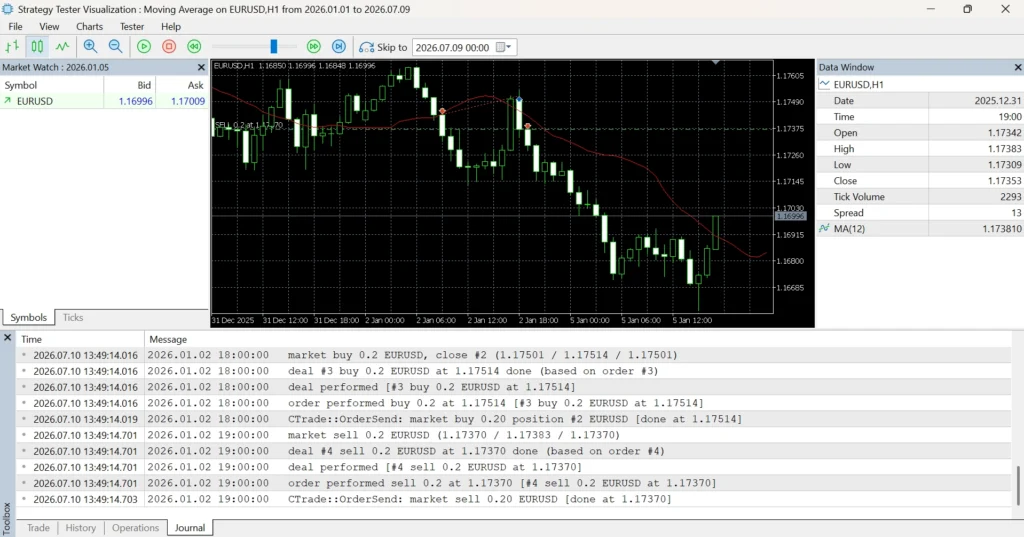
Task: Click Data Window Tick Volume value 2293
Action: (x=1010, y=197)
